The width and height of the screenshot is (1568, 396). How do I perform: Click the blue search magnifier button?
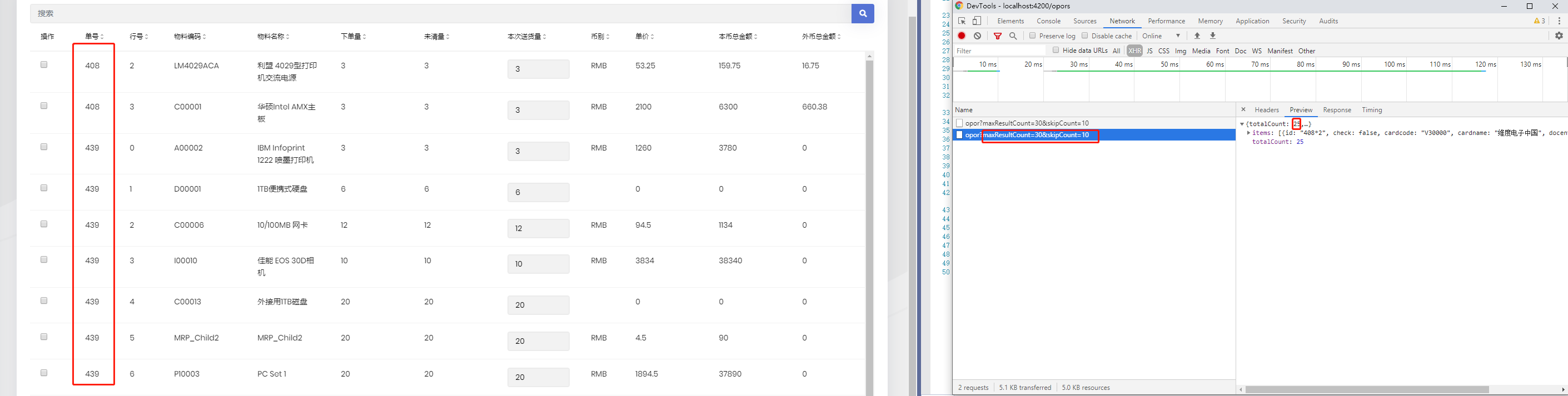[x=863, y=13]
